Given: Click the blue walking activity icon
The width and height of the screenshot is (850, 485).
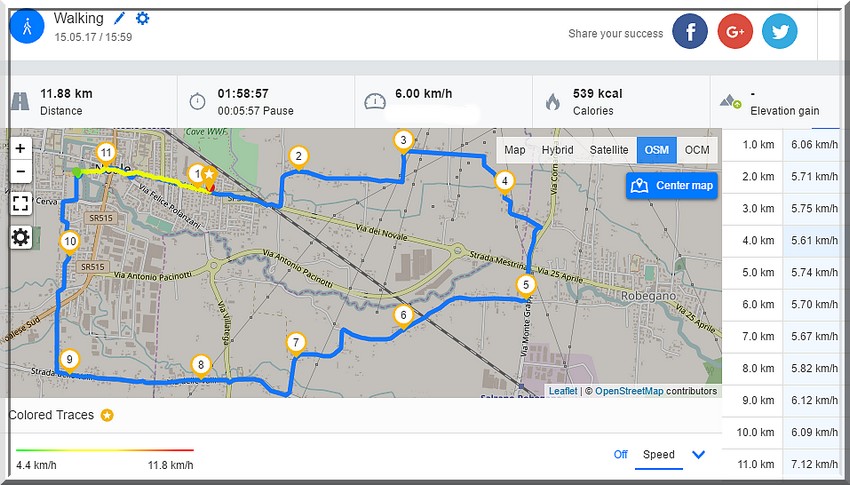Looking at the screenshot, I should pyautogui.click(x=26, y=27).
